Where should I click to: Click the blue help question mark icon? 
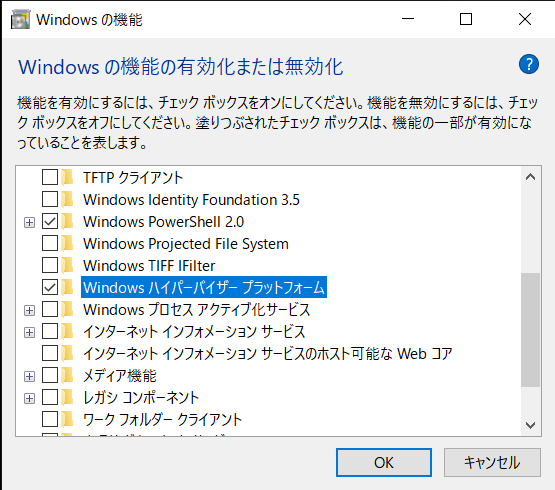coord(529,64)
